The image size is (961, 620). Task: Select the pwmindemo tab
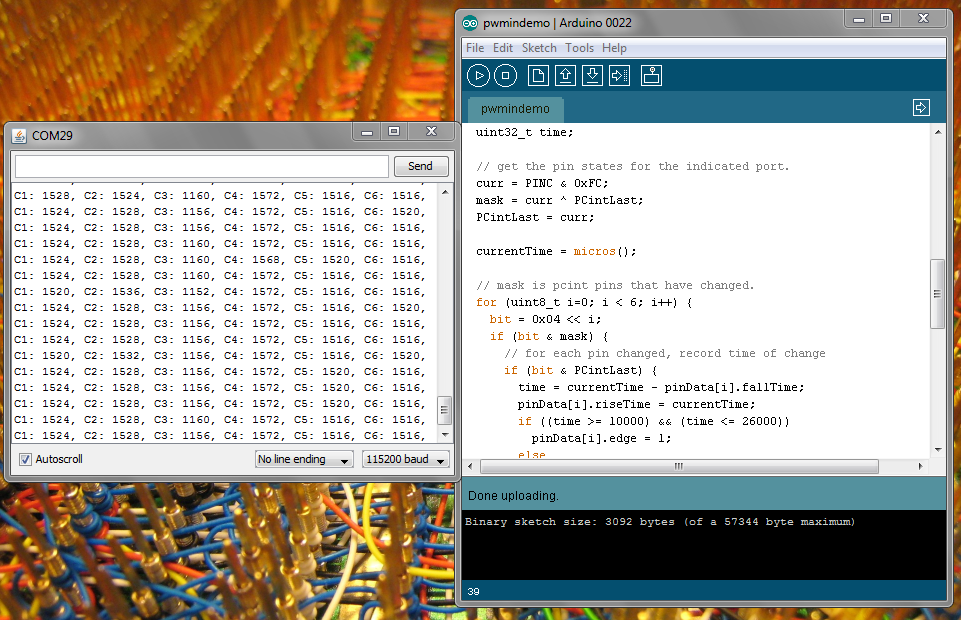click(515, 108)
